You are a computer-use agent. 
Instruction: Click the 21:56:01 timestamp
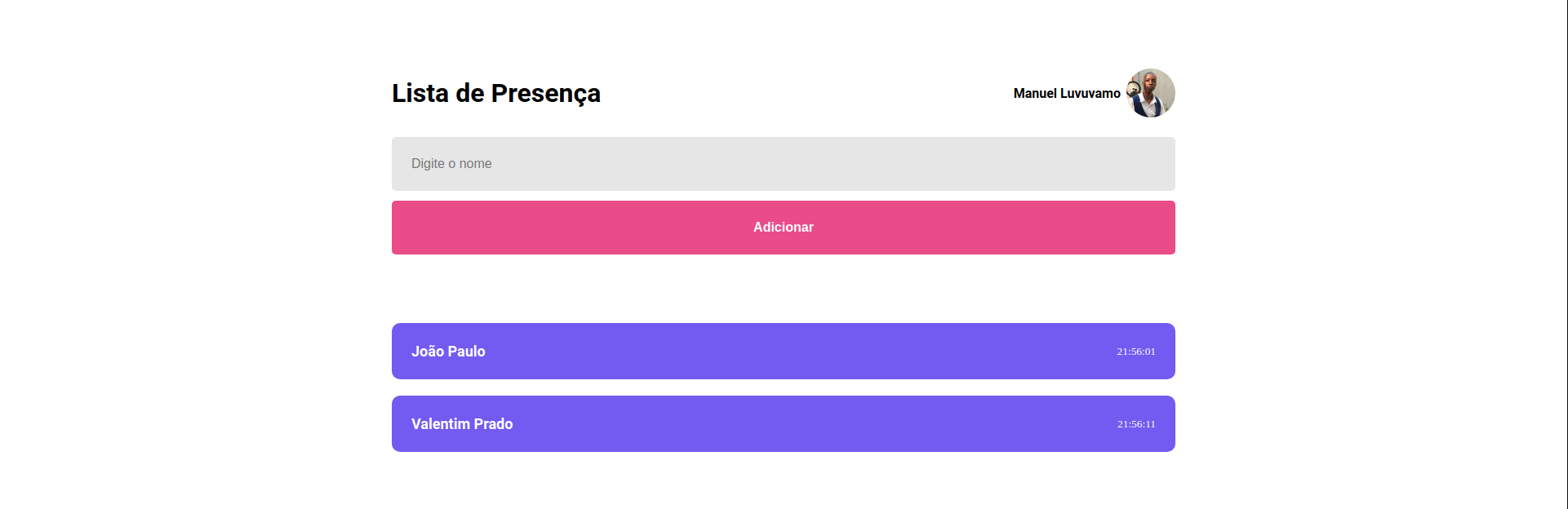pyautogui.click(x=1136, y=352)
